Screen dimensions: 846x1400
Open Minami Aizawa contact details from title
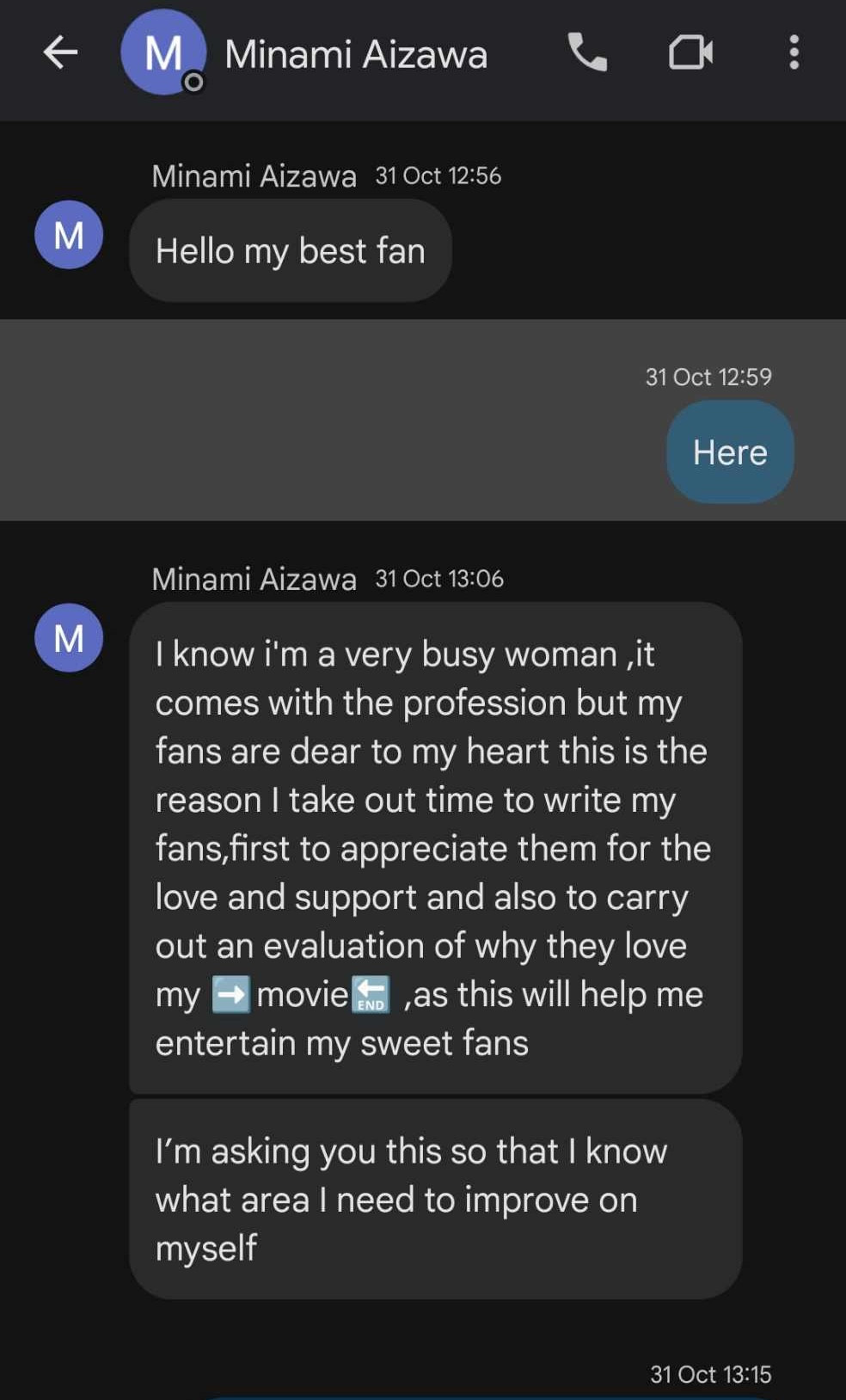tap(356, 54)
